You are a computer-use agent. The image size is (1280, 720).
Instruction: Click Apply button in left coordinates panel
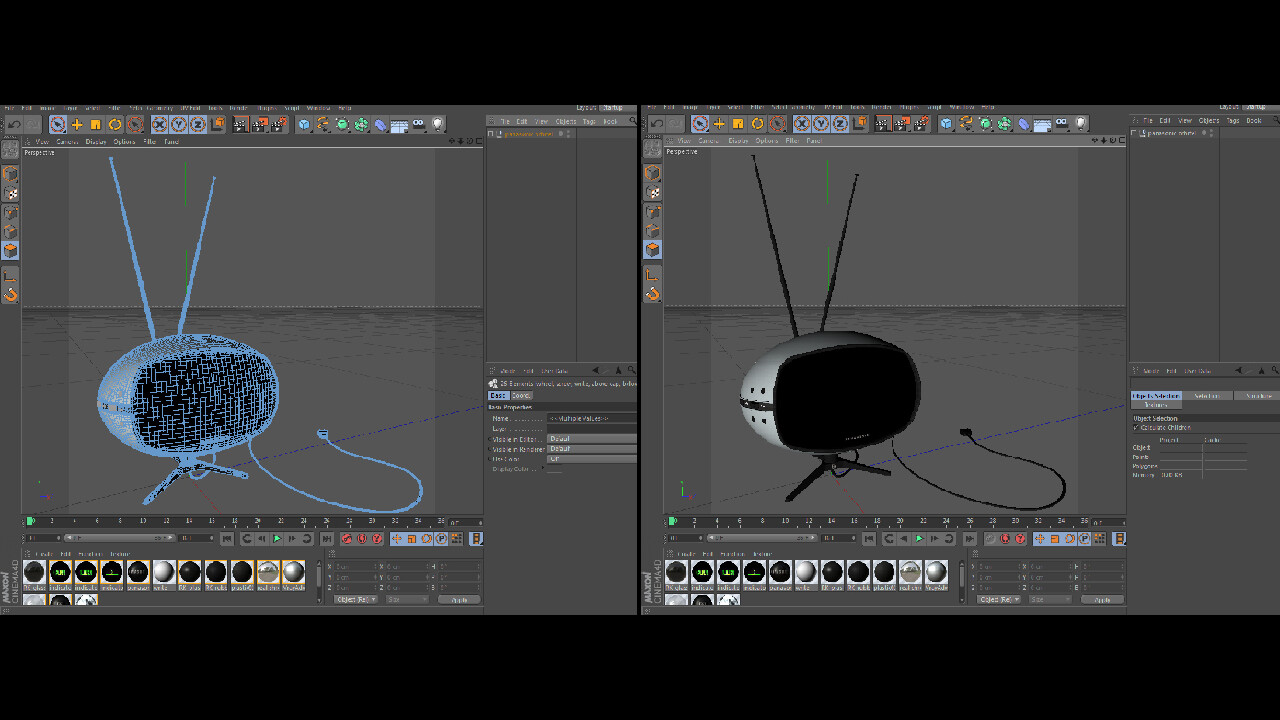click(458, 600)
